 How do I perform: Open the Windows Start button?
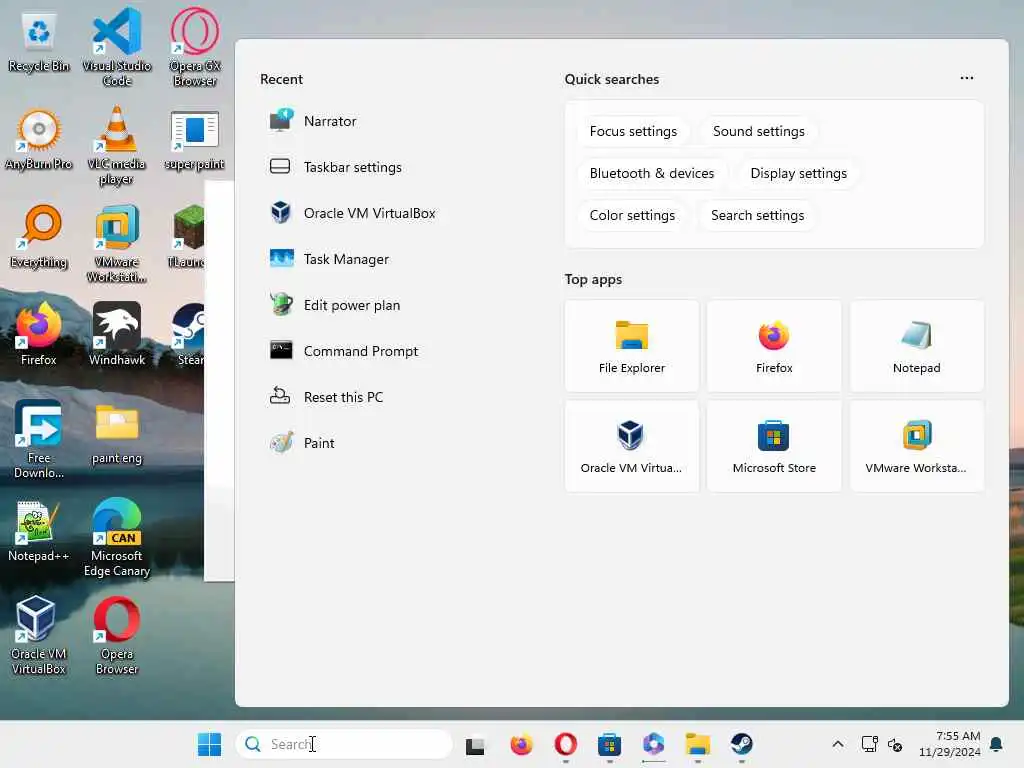[x=209, y=744]
